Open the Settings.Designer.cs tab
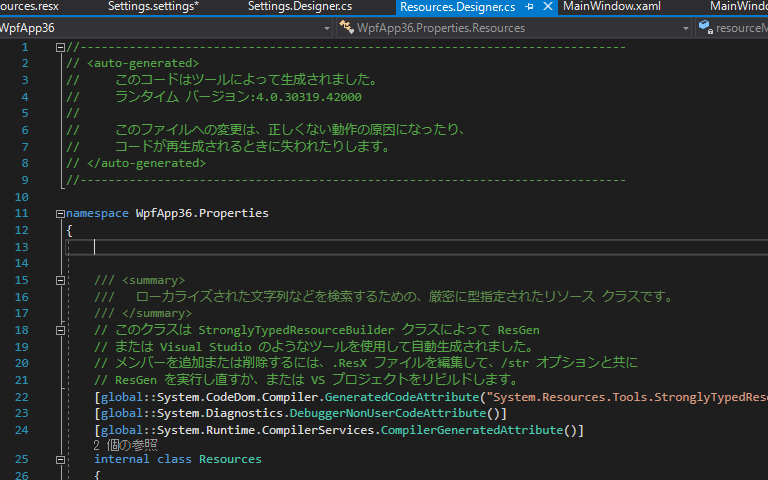The image size is (768, 480). coord(300,6)
